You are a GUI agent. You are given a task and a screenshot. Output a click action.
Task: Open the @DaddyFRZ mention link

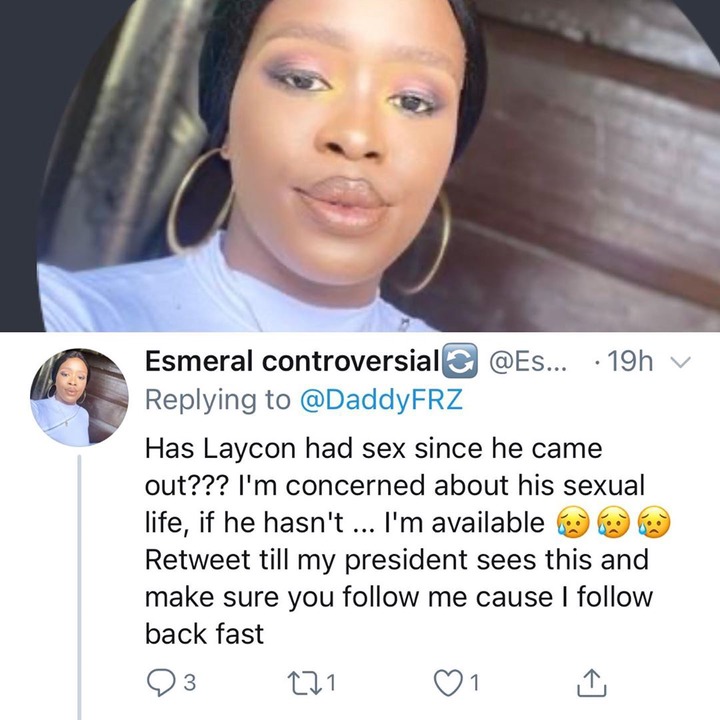pyautogui.click(x=381, y=399)
